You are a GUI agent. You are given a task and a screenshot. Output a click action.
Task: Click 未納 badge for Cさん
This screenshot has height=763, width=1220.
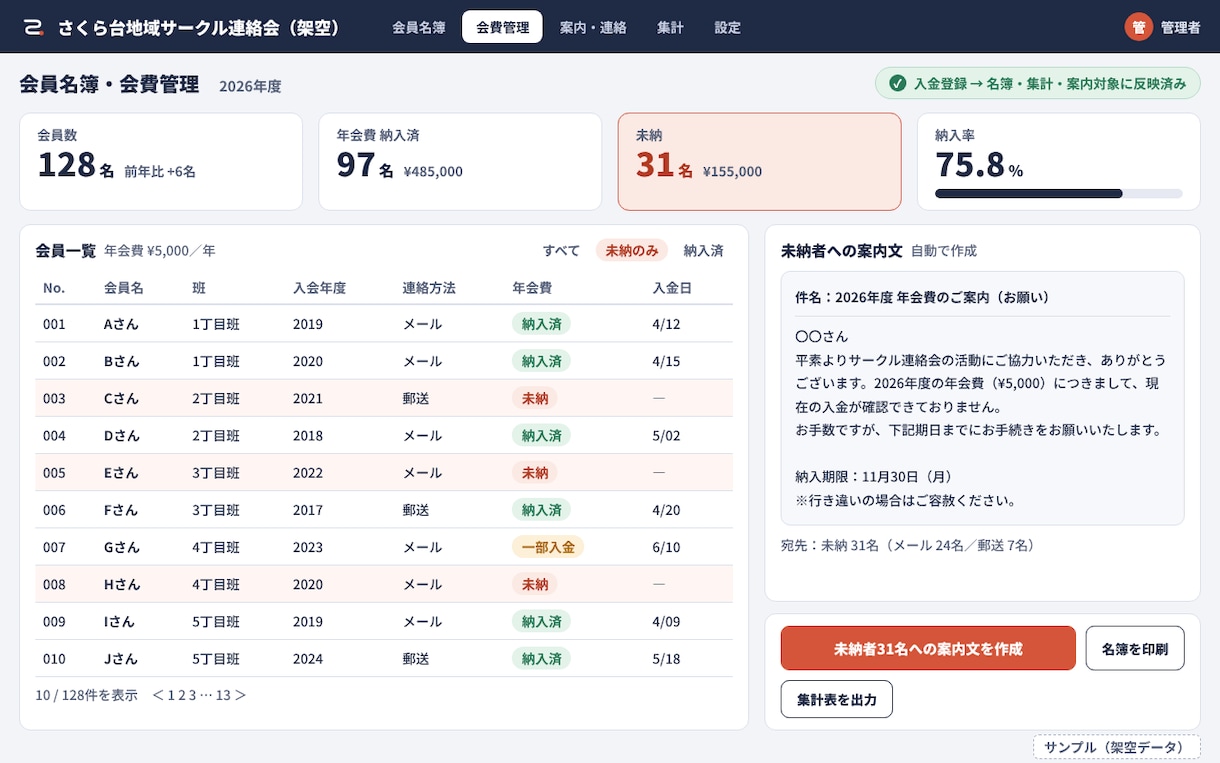[x=534, y=398]
